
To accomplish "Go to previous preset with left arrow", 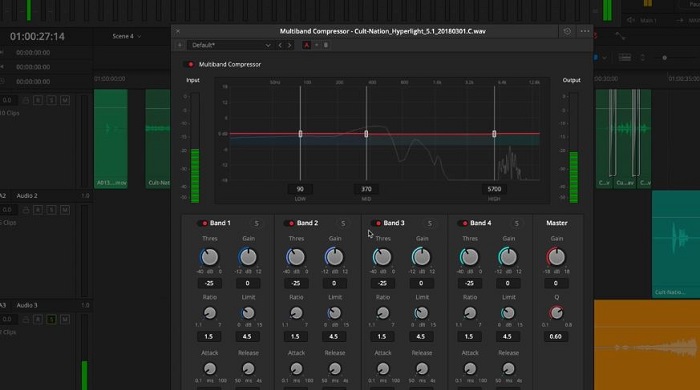I will [280, 45].
